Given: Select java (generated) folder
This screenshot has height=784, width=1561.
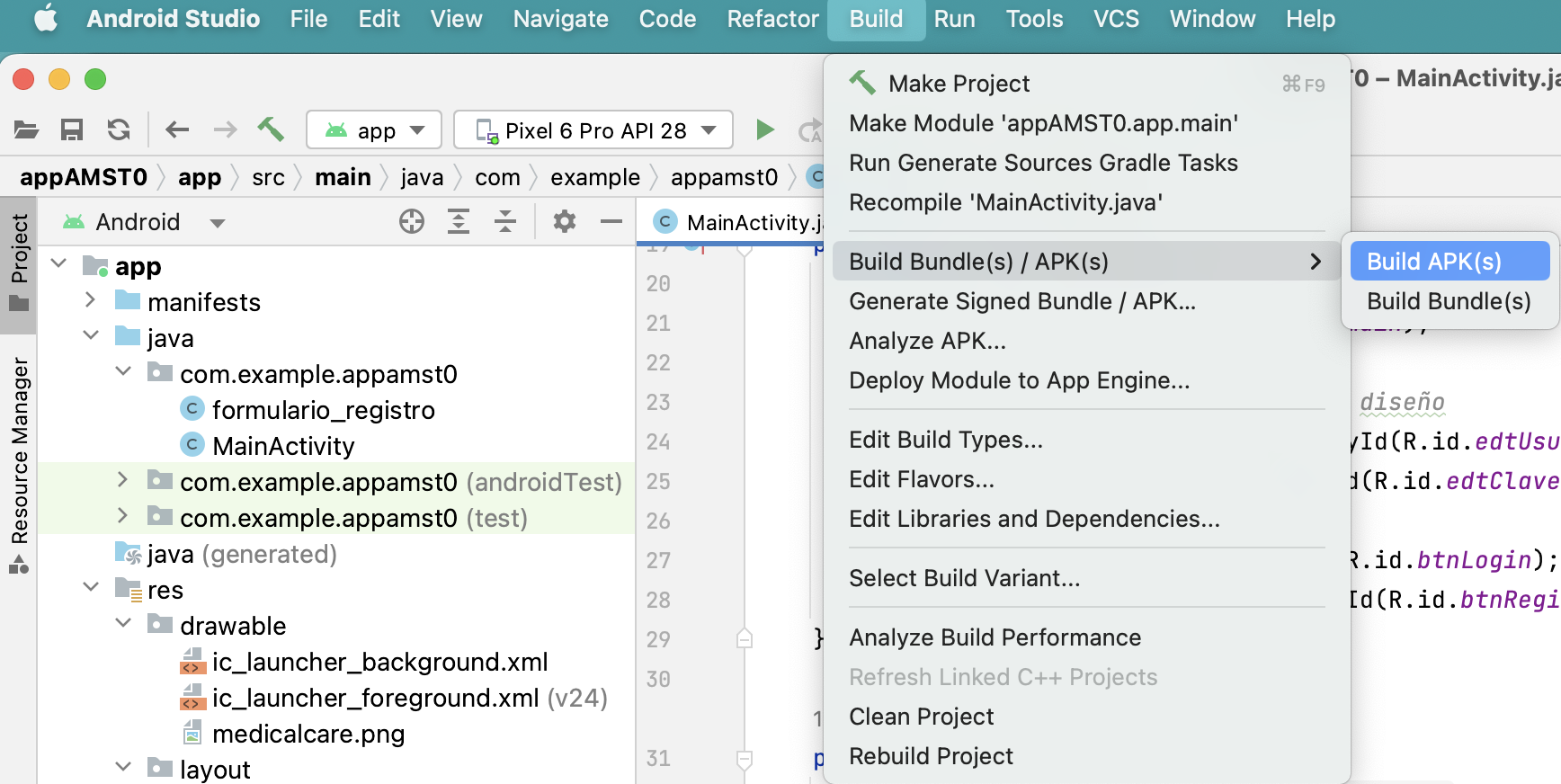Looking at the screenshot, I should point(242,554).
